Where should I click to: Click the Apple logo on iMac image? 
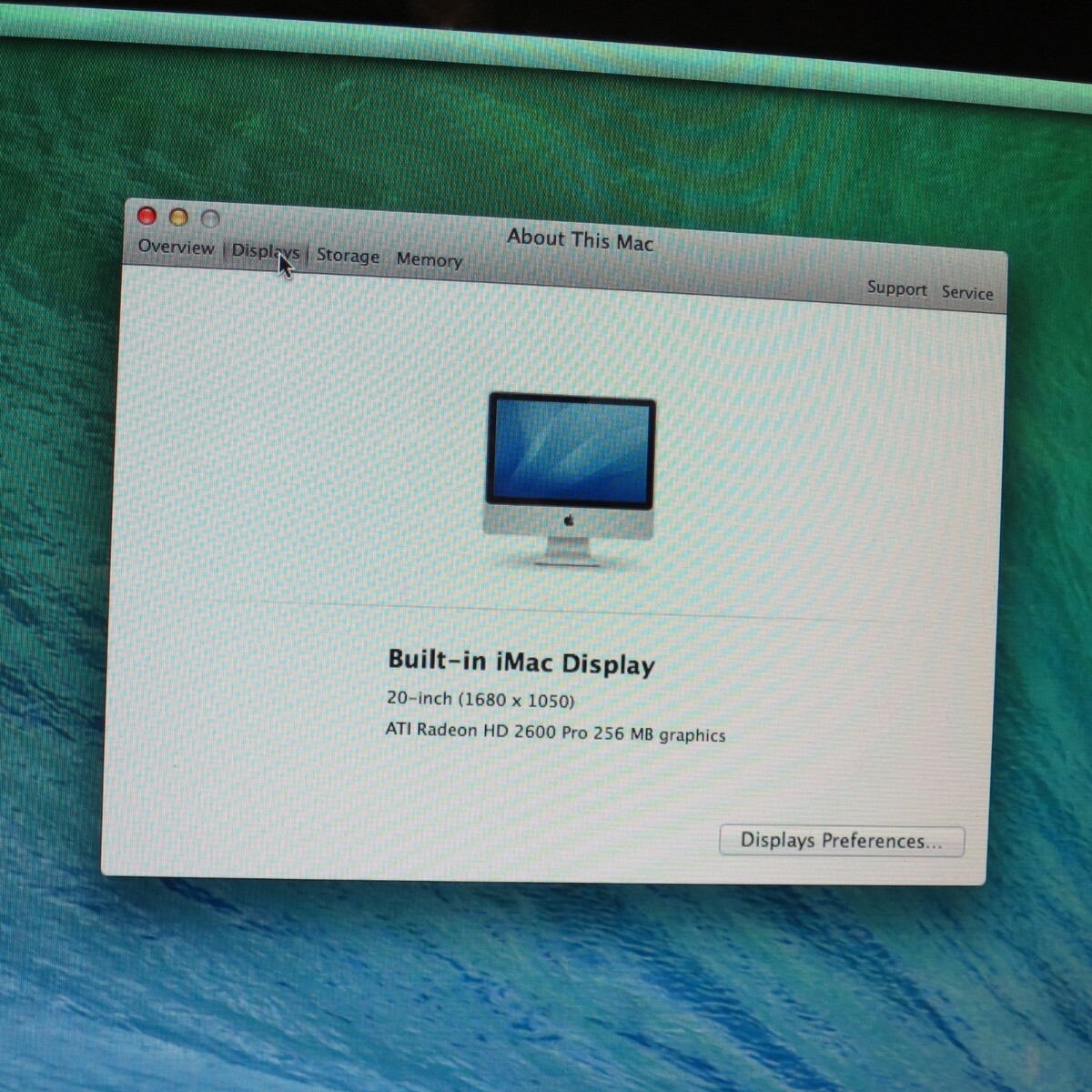(x=570, y=521)
